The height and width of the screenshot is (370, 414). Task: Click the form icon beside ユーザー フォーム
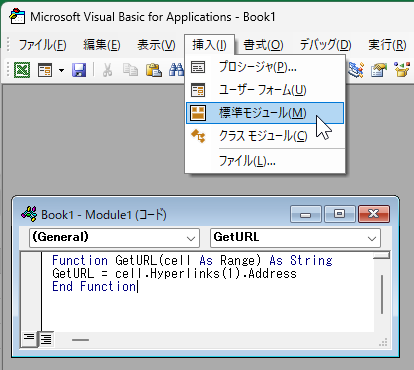click(198, 90)
